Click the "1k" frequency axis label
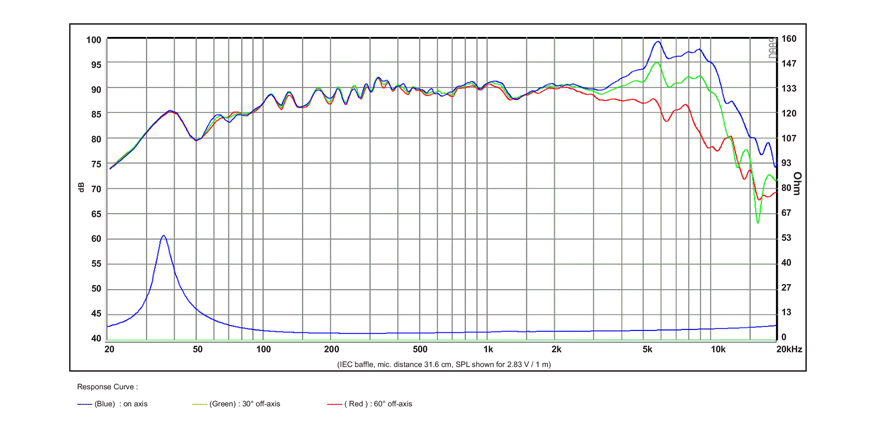This screenshot has width=875, height=430. (x=488, y=350)
